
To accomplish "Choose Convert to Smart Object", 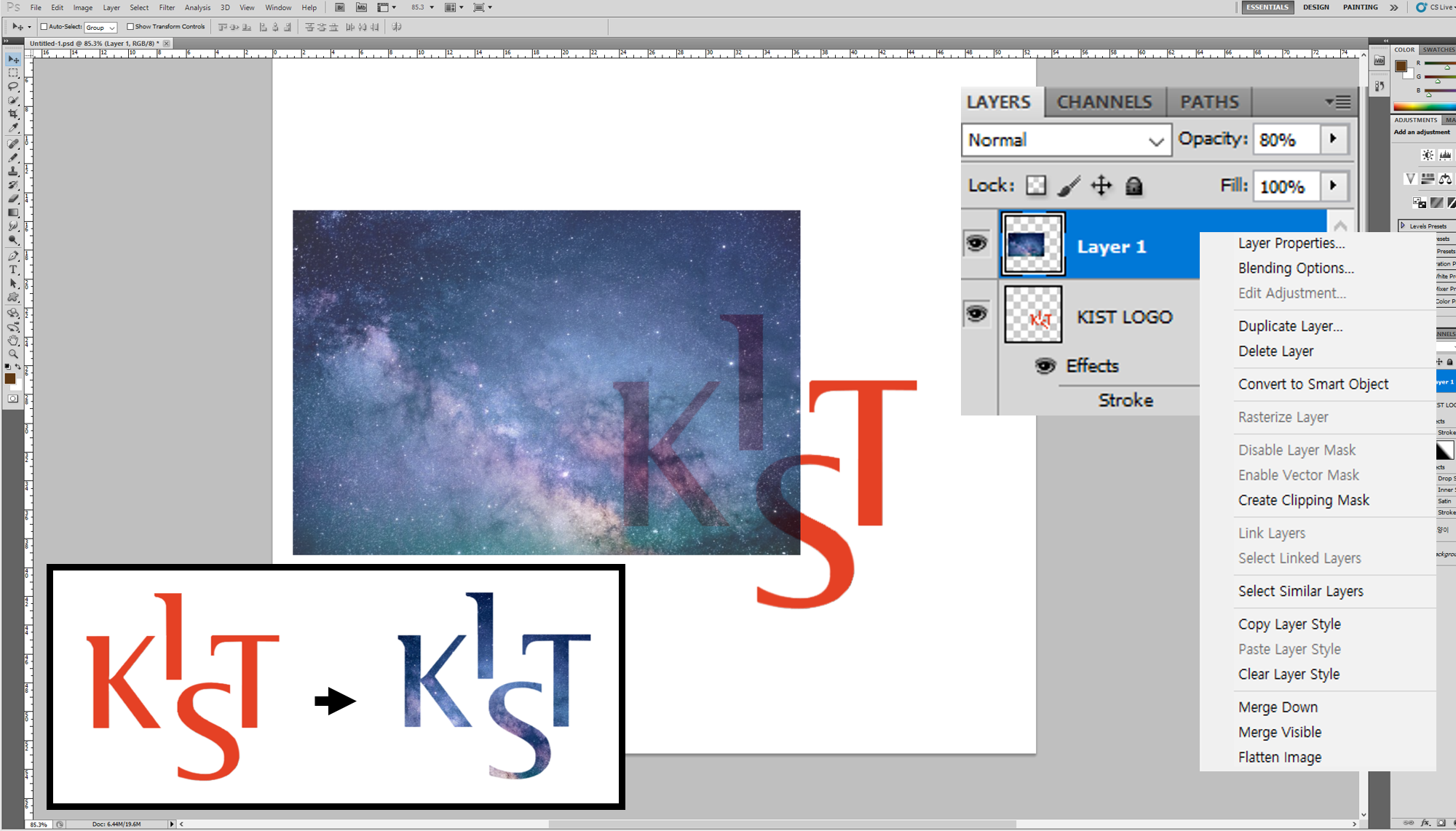I will click(x=1313, y=384).
